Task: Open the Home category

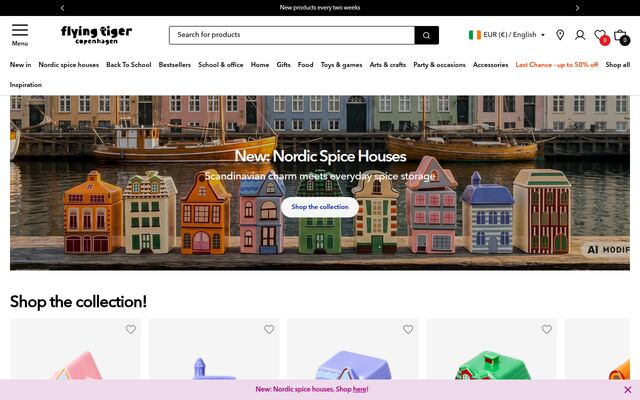Action: click(x=260, y=64)
